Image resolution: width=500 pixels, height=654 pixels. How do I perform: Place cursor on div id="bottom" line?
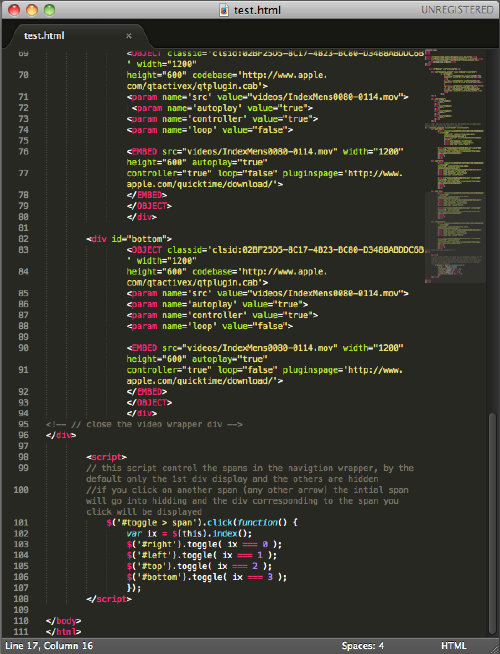point(129,239)
